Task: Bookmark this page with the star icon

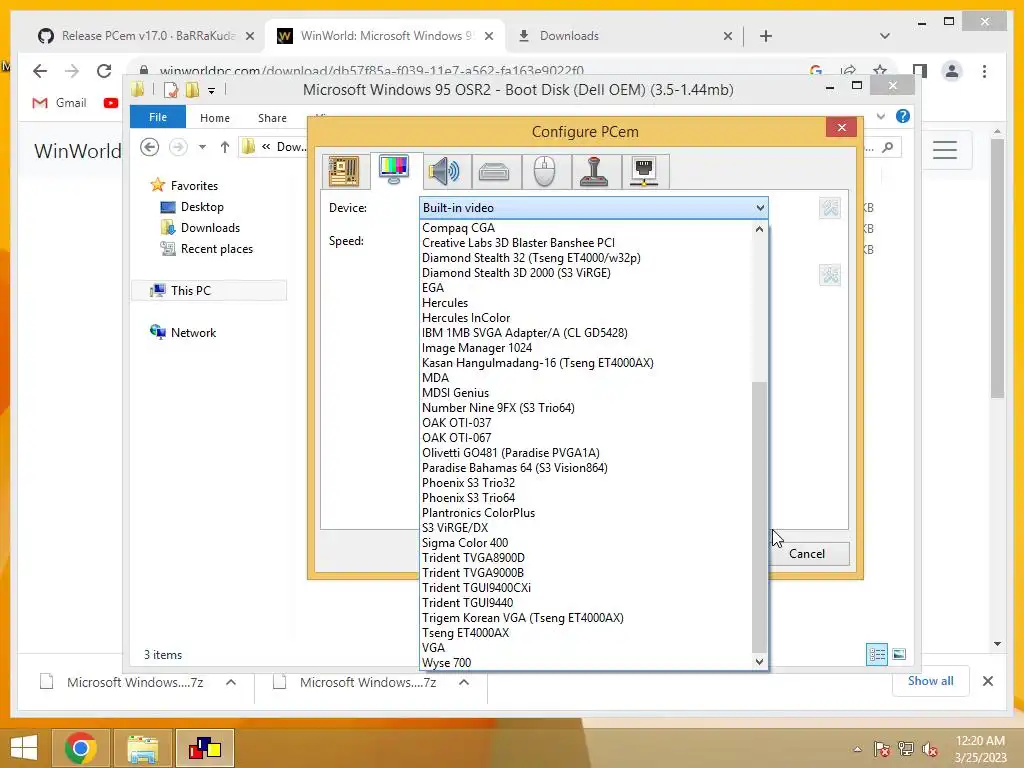Action: 880,71
